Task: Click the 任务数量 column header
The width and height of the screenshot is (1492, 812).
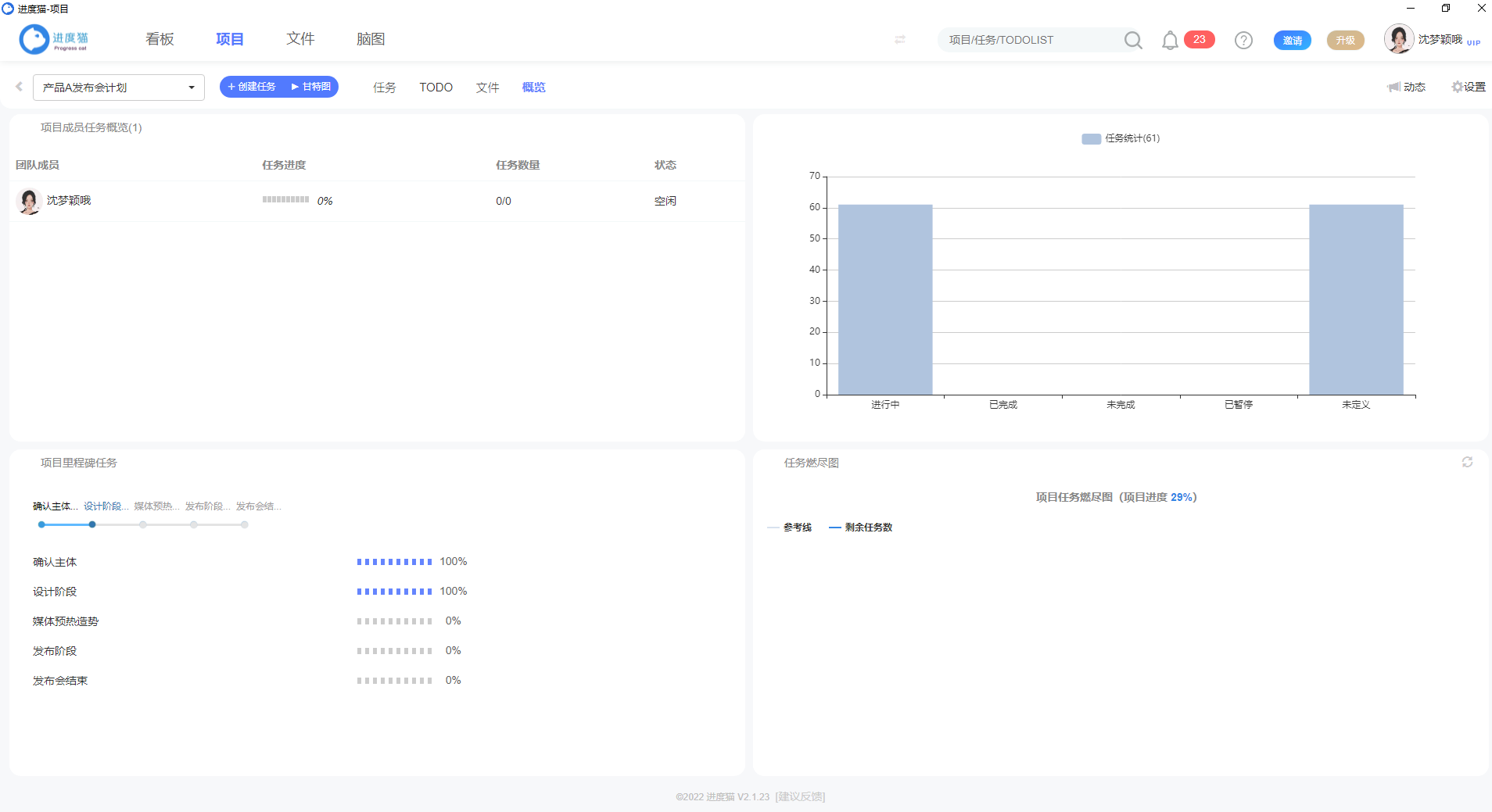Action: (x=518, y=165)
